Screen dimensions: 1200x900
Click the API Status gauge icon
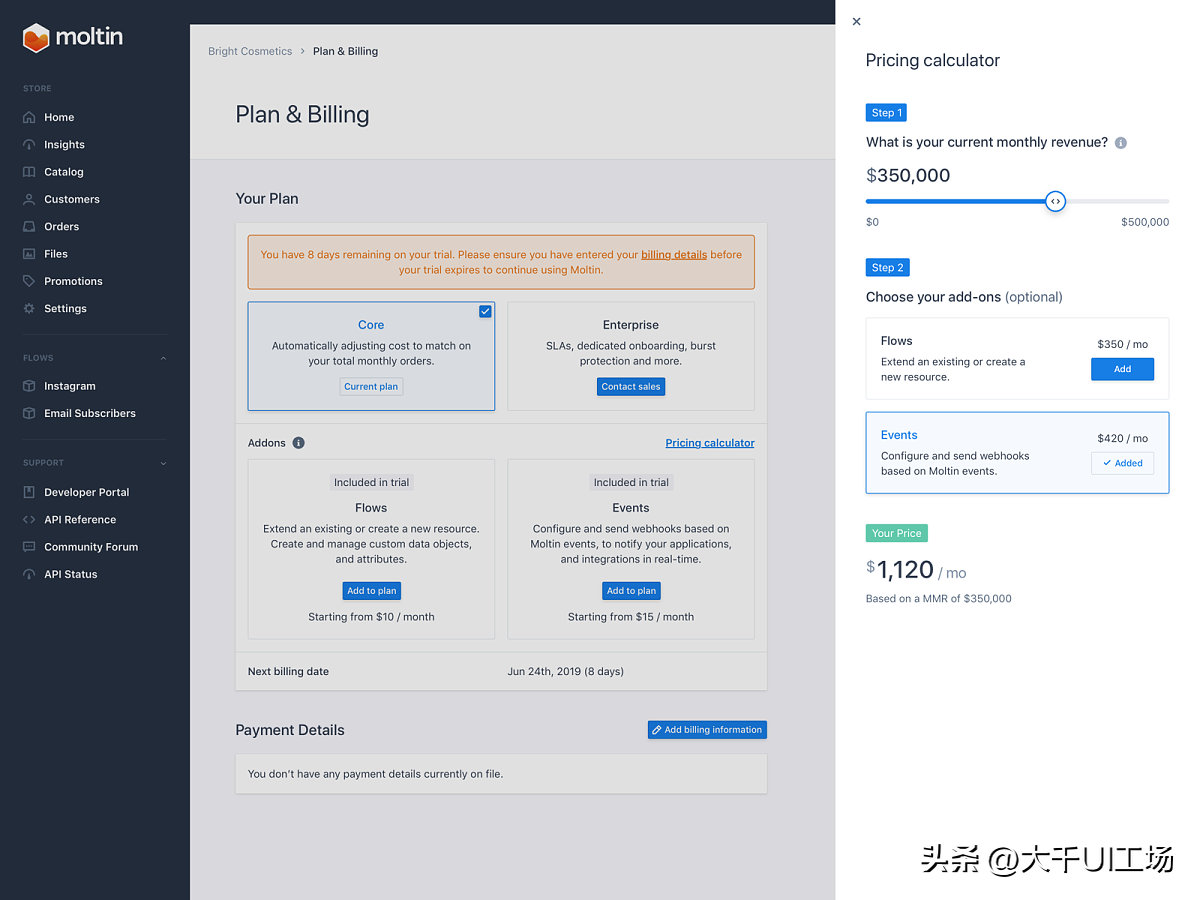29,574
